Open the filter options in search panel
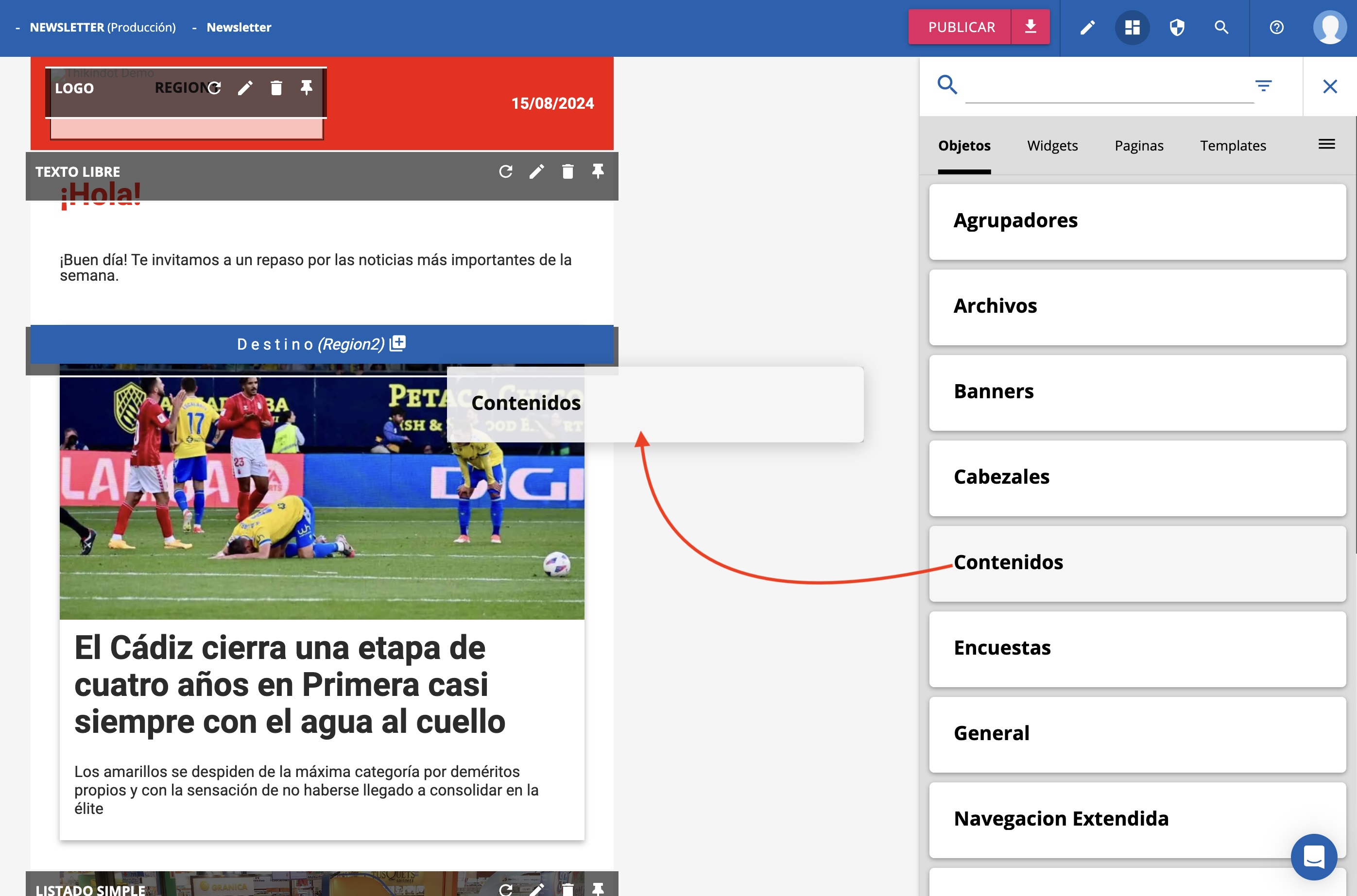The image size is (1357, 896). coord(1263,86)
